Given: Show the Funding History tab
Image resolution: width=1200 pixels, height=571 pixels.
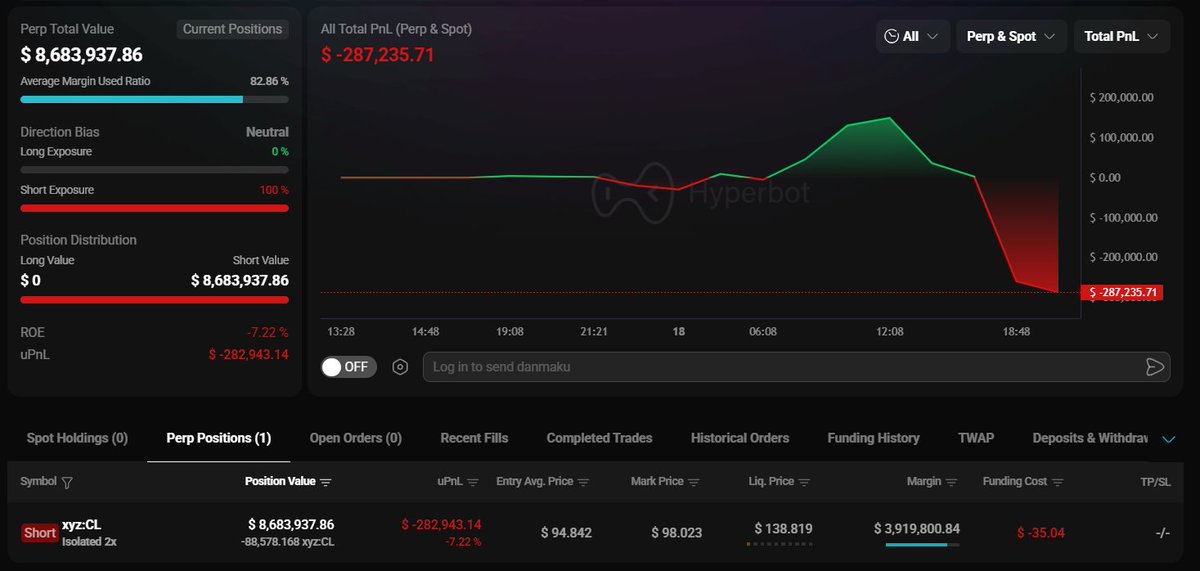Looking at the screenshot, I should [x=873, y=438].
